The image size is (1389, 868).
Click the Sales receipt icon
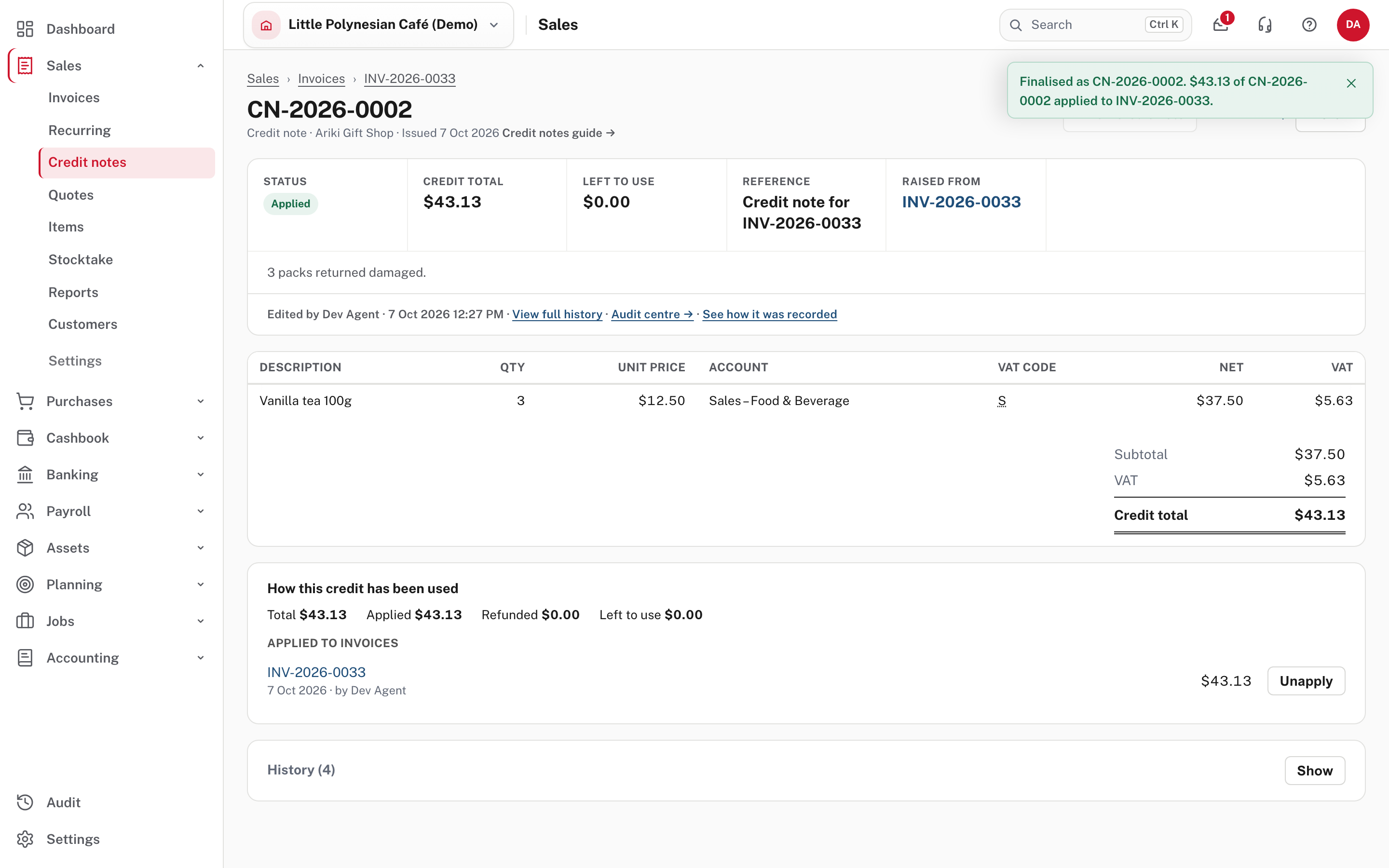25,66
